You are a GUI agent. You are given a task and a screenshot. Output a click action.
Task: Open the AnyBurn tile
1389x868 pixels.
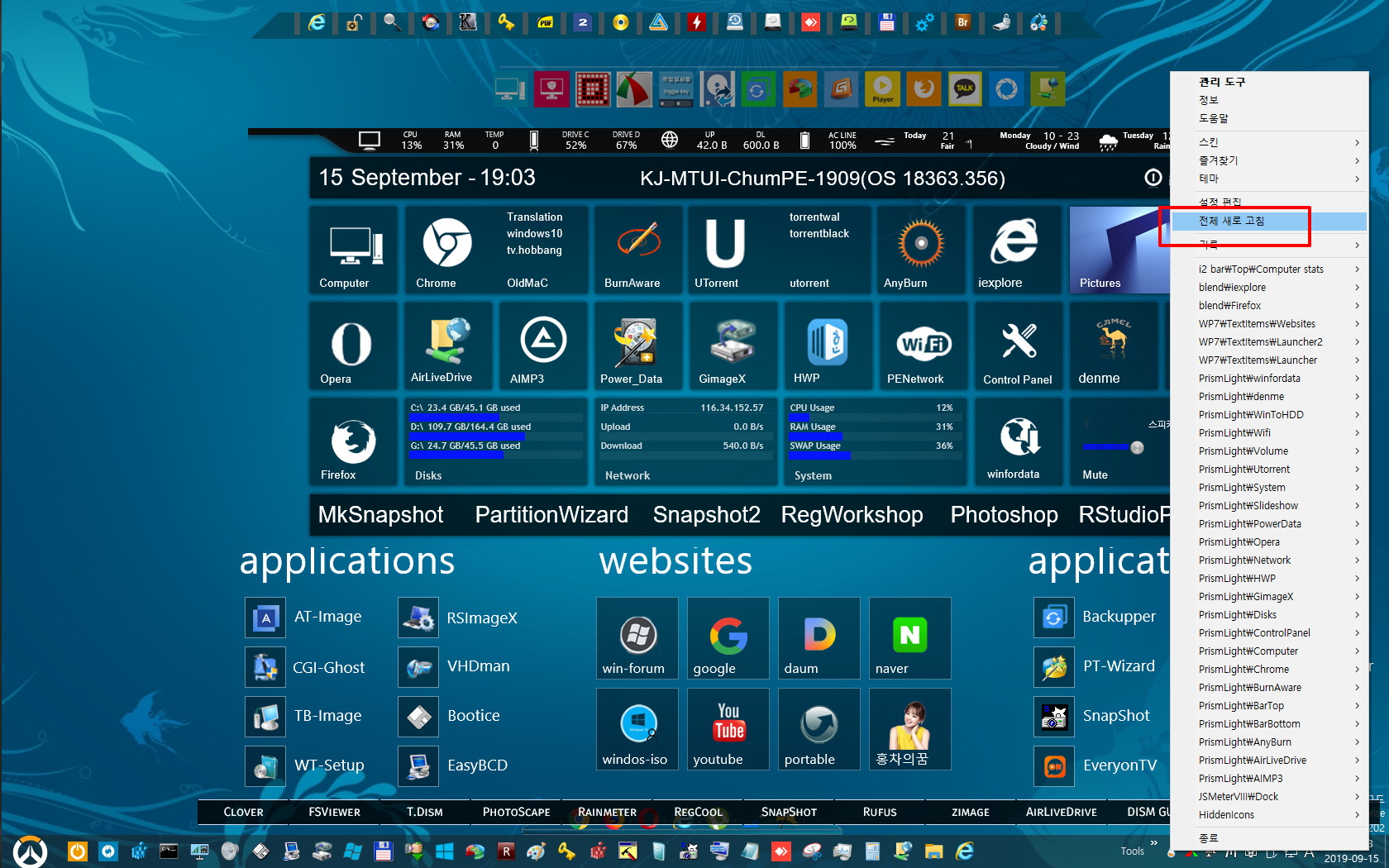(921, 250)
